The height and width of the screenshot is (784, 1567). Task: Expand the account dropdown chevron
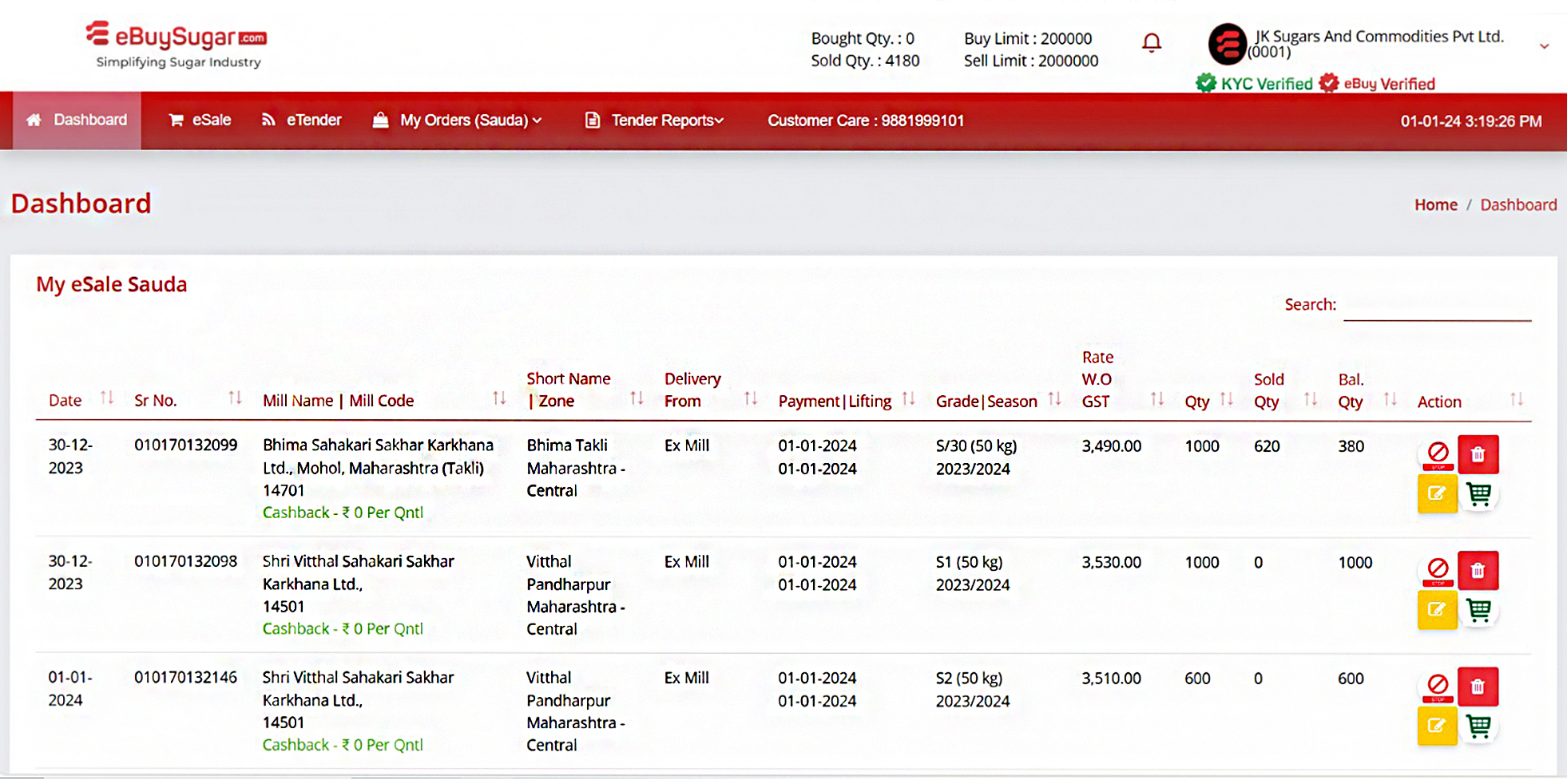(x=1545, y=46)
